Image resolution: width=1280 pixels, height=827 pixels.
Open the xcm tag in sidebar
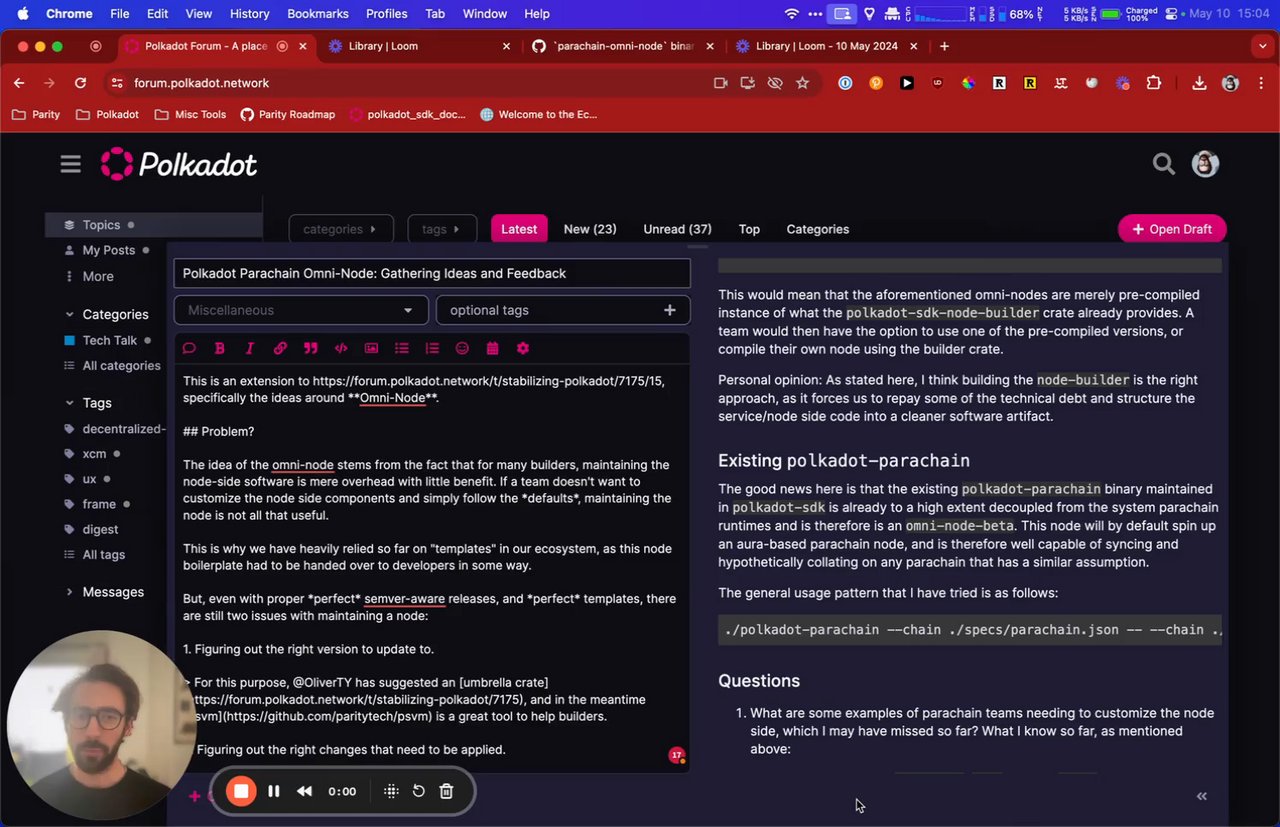point(92,453)
